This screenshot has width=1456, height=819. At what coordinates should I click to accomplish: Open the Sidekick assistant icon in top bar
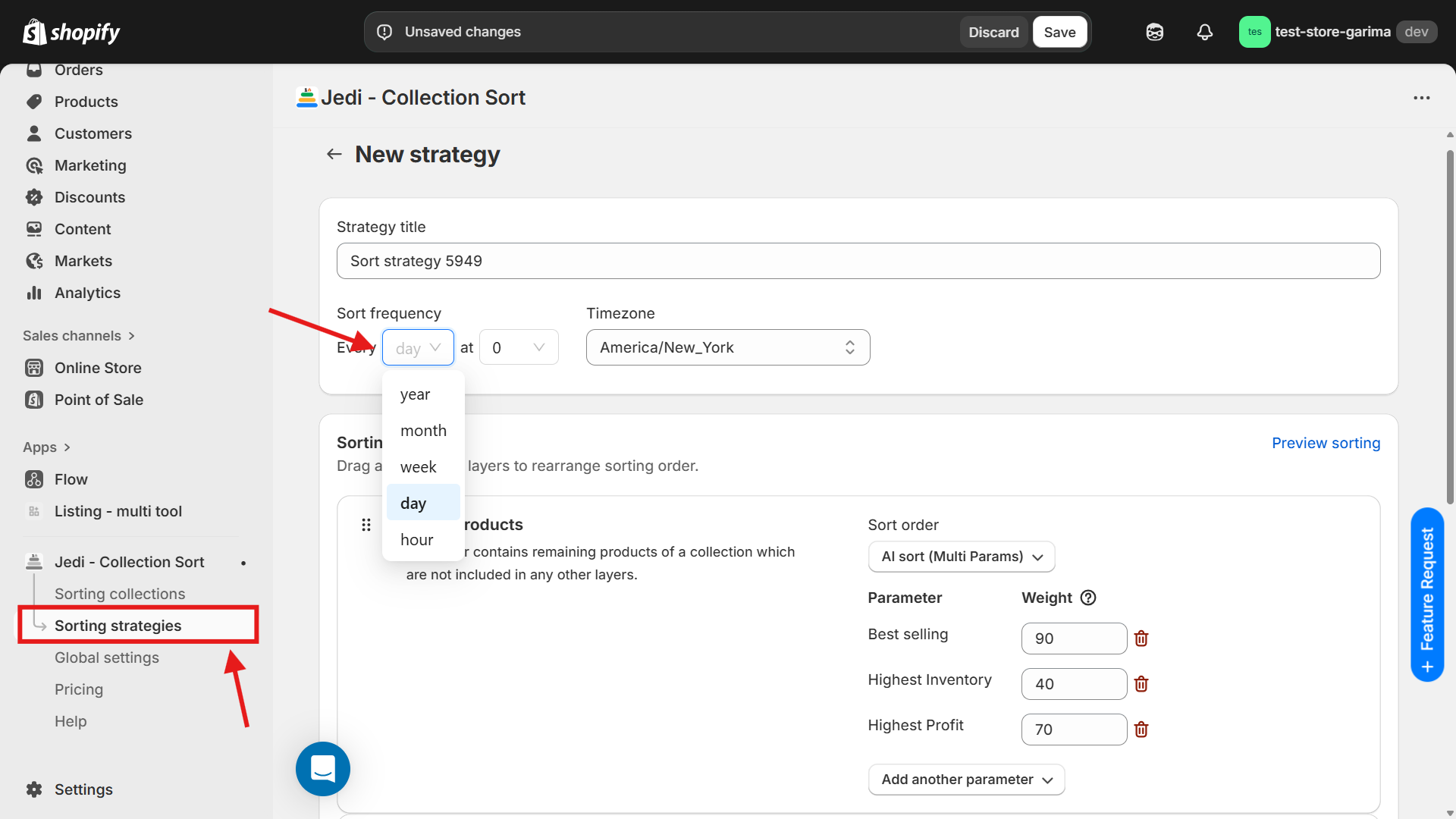[1154, 32]
